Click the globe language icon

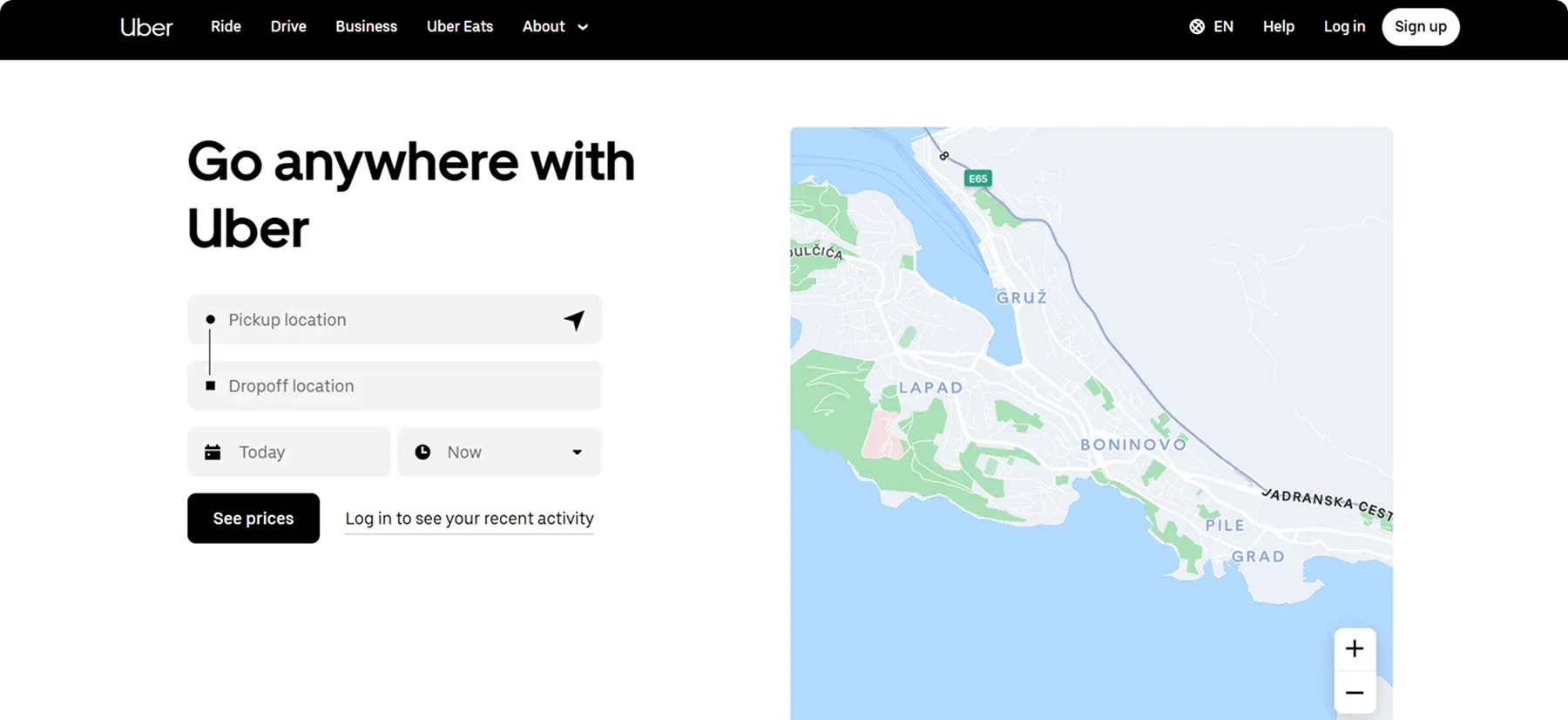(x=1197, y=27)
